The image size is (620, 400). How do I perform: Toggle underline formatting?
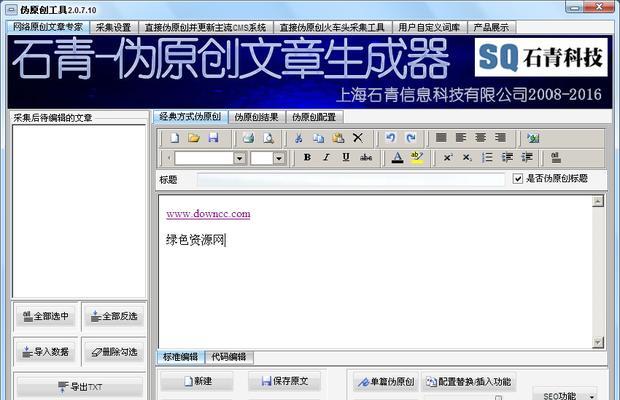coord(346,157)
